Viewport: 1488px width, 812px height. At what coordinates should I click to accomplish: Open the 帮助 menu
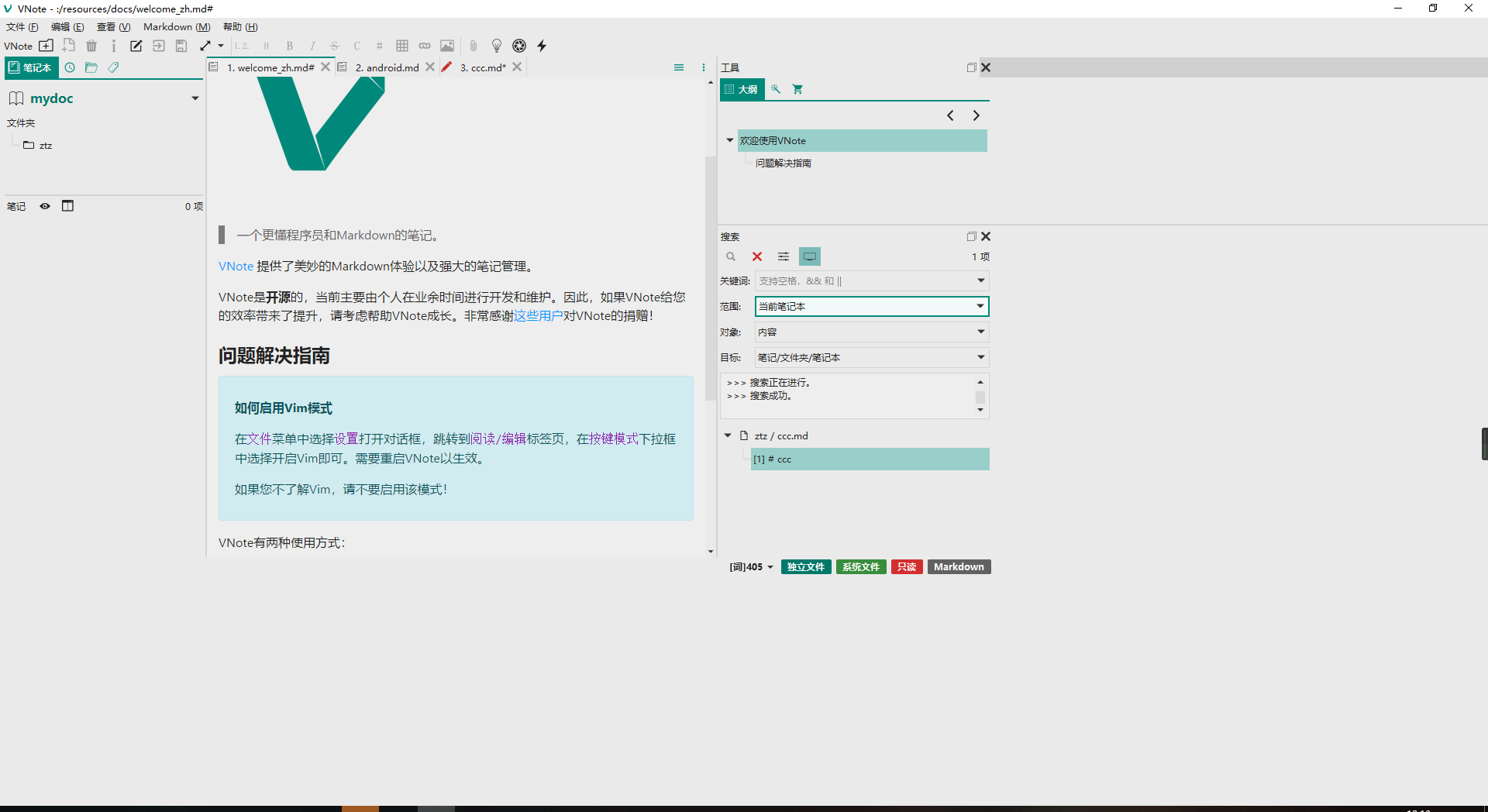tap(240, 27)
